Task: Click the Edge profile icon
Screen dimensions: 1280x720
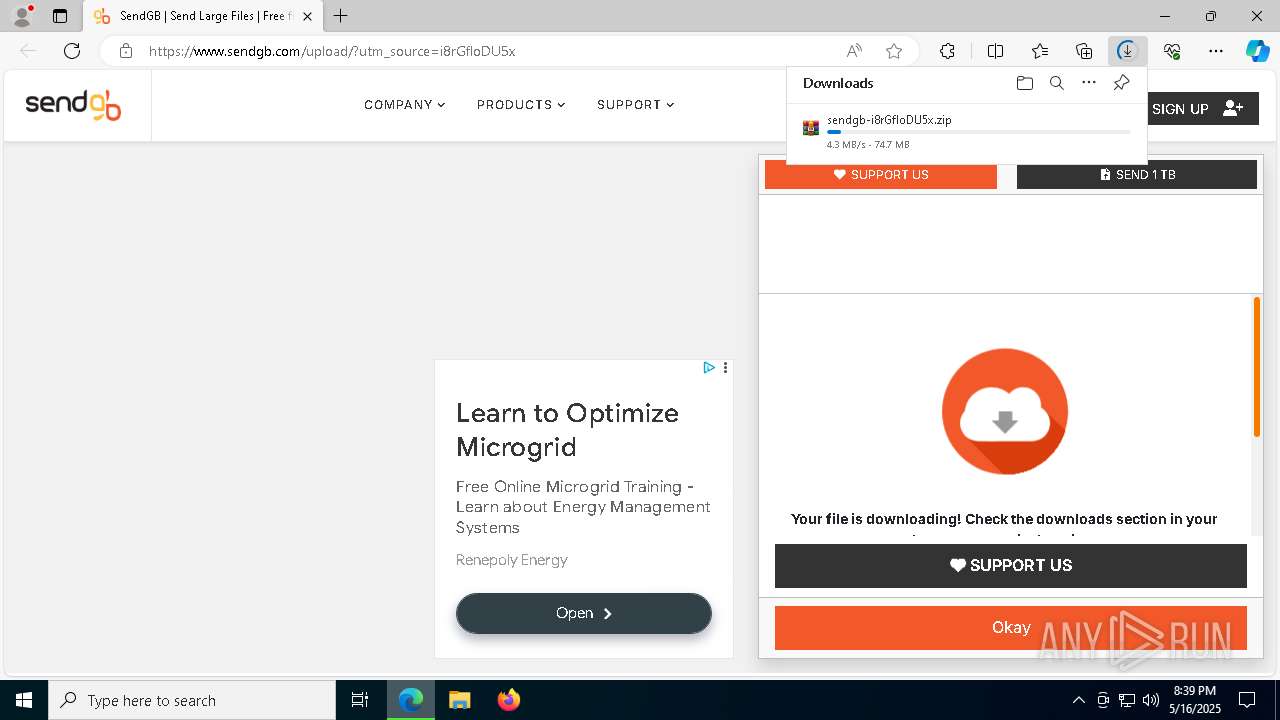Action: point(21,16)
